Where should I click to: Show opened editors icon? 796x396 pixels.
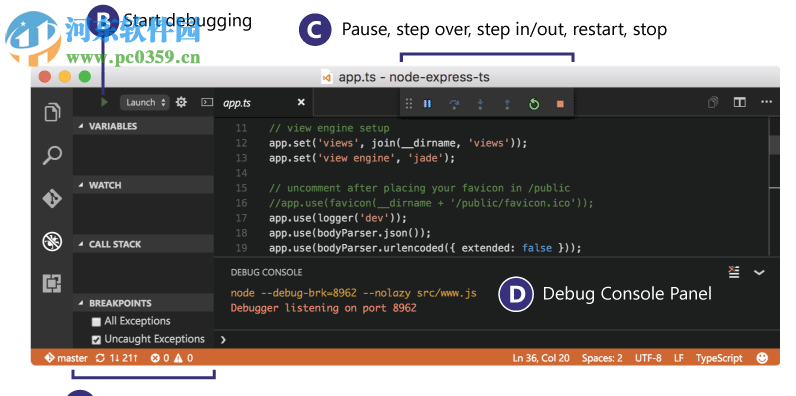pos(713,103)
